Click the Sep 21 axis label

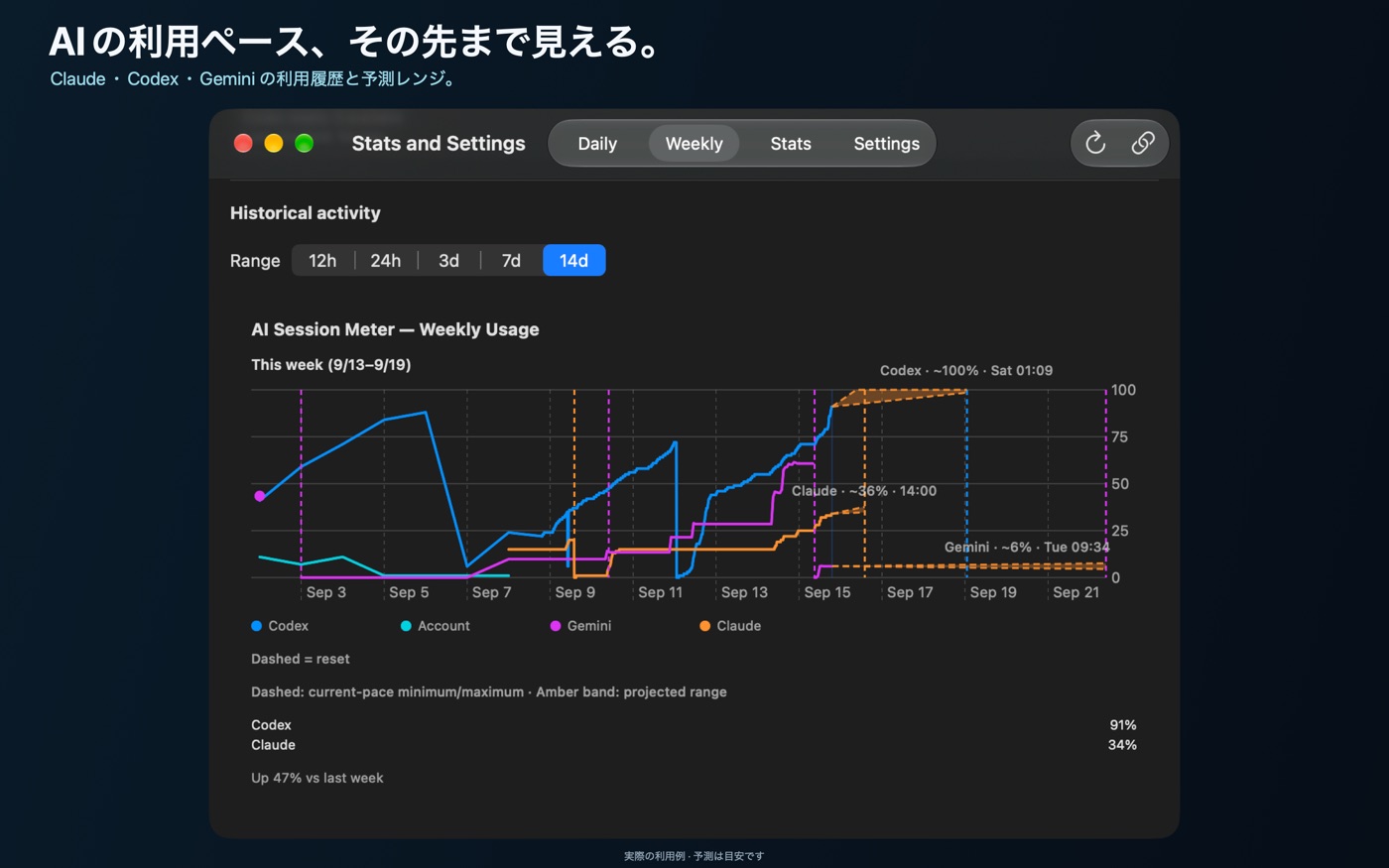click(x=1076, y=592)
